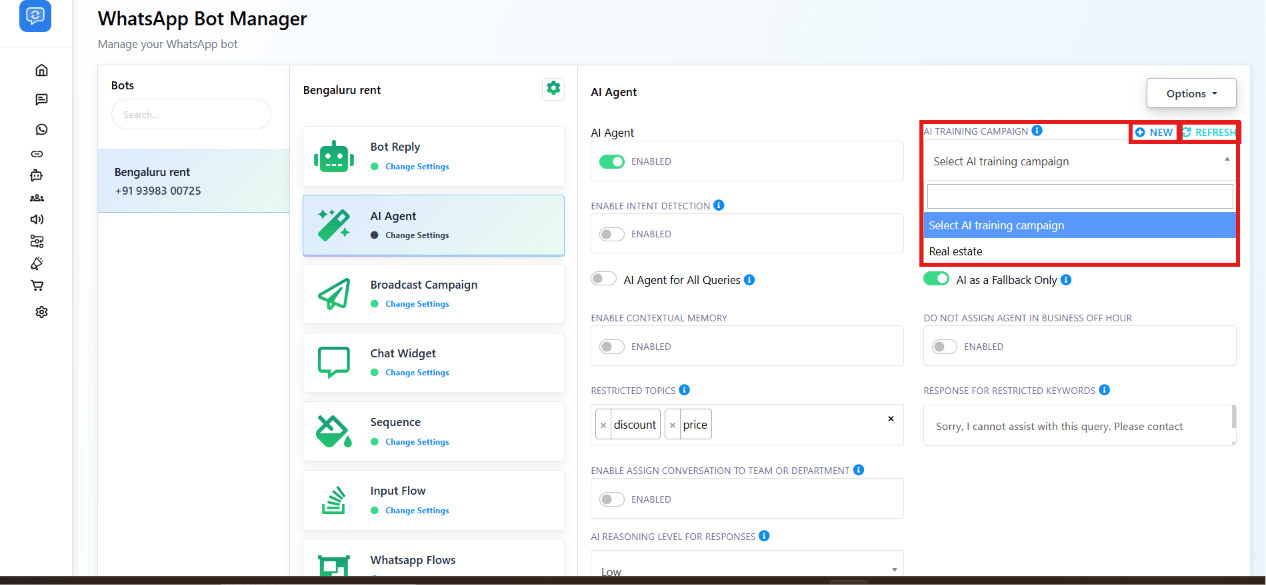Screen dimensions: 1266x585
Task: Clear all restricted topics with the x
Action: [x=891, y=419]
